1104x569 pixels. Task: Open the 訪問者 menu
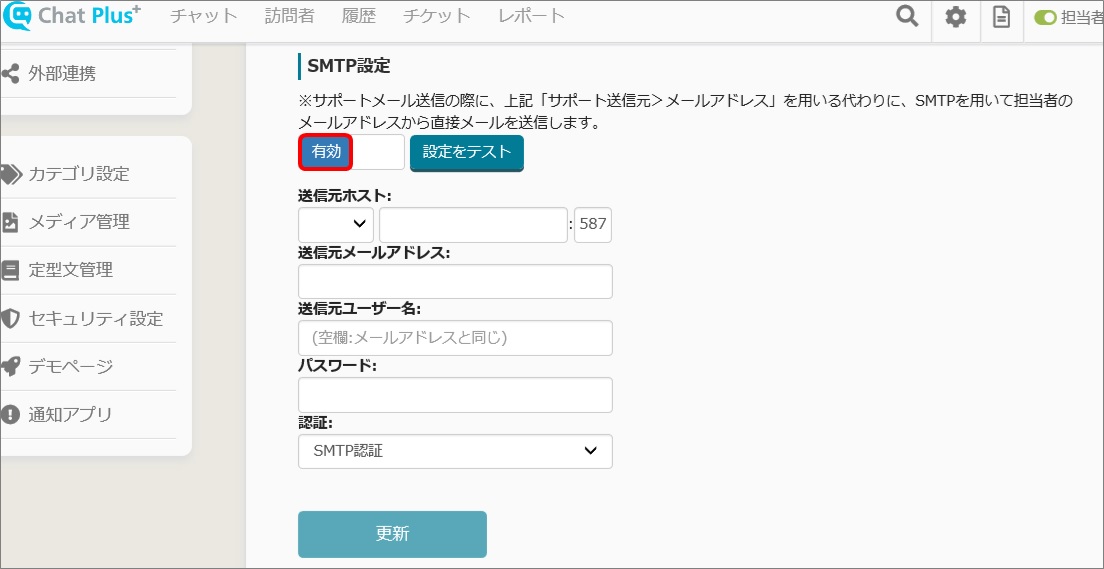pyautogui.click(x=289, y=16)
